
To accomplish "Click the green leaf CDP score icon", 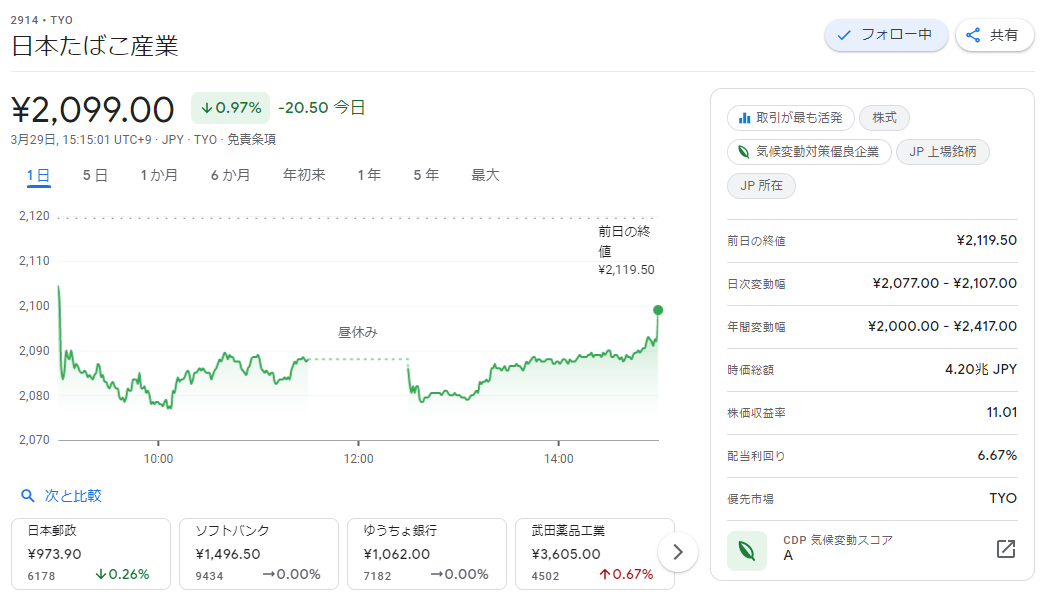I will (747, 550).
